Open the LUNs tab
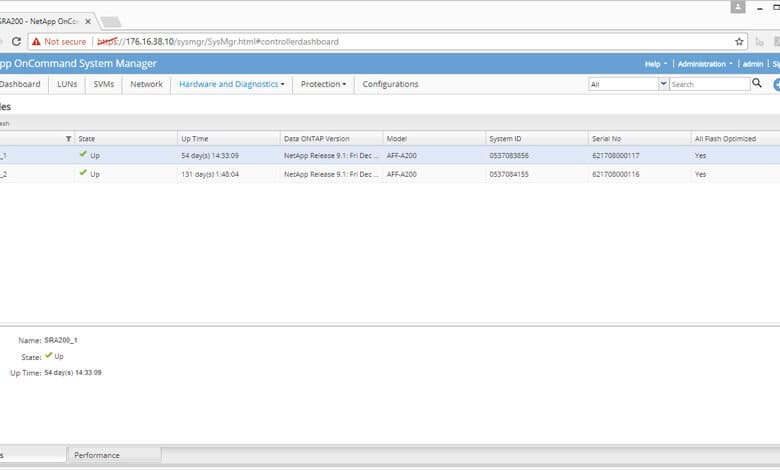 click(67, 84)
